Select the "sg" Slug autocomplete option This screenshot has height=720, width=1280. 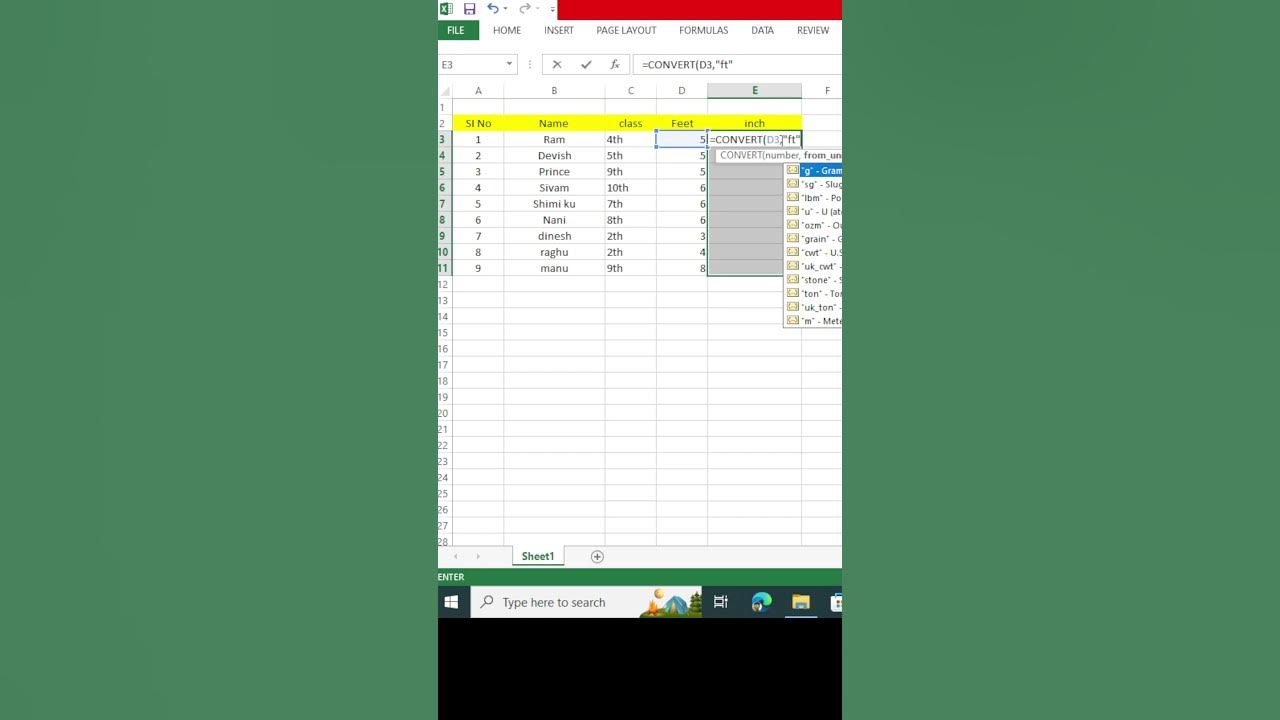tap(813, 184)
